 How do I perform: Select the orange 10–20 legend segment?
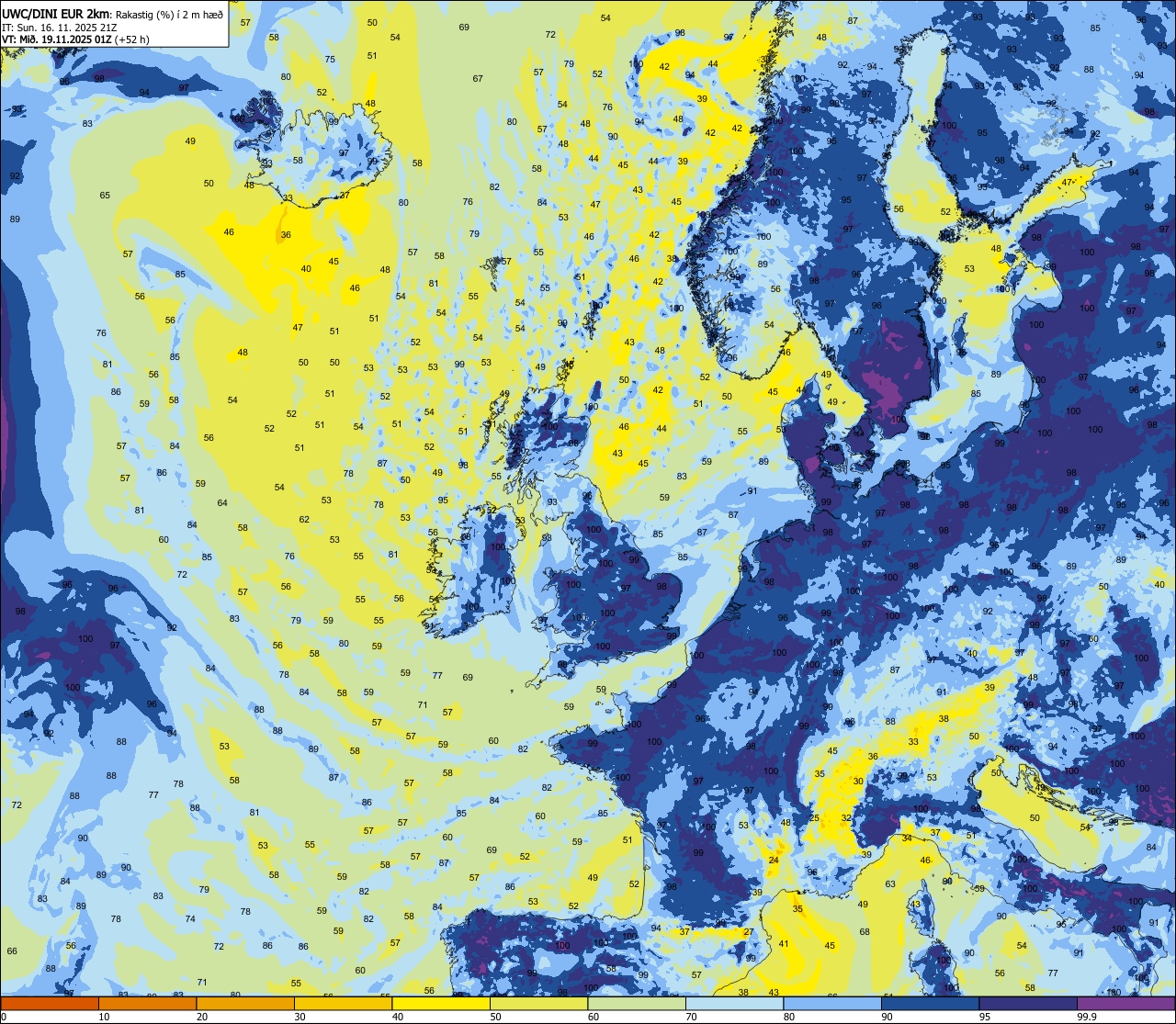pyautogui.click(x=147, y=1004)
